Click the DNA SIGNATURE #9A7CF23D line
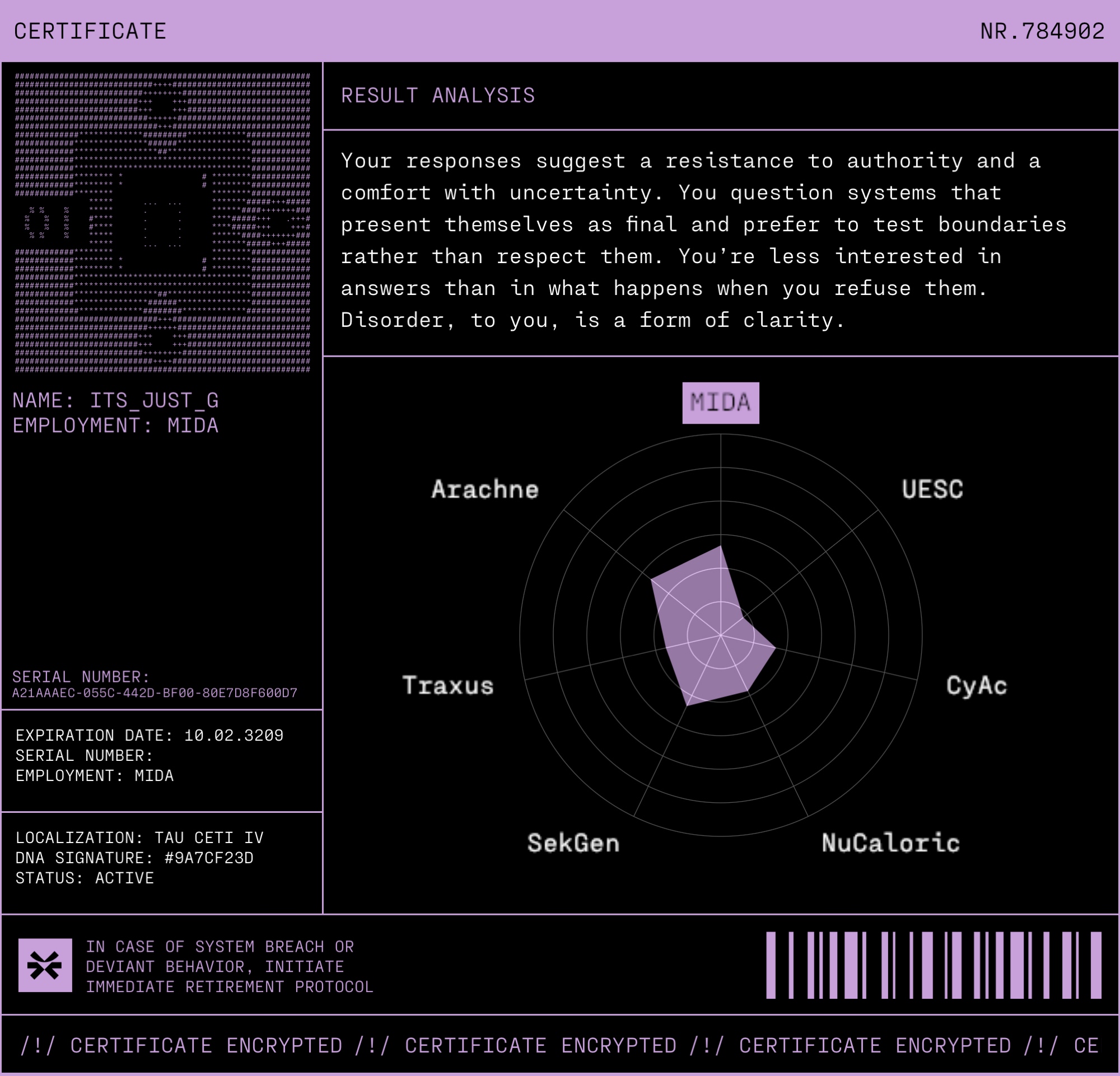 click(134, 858)
